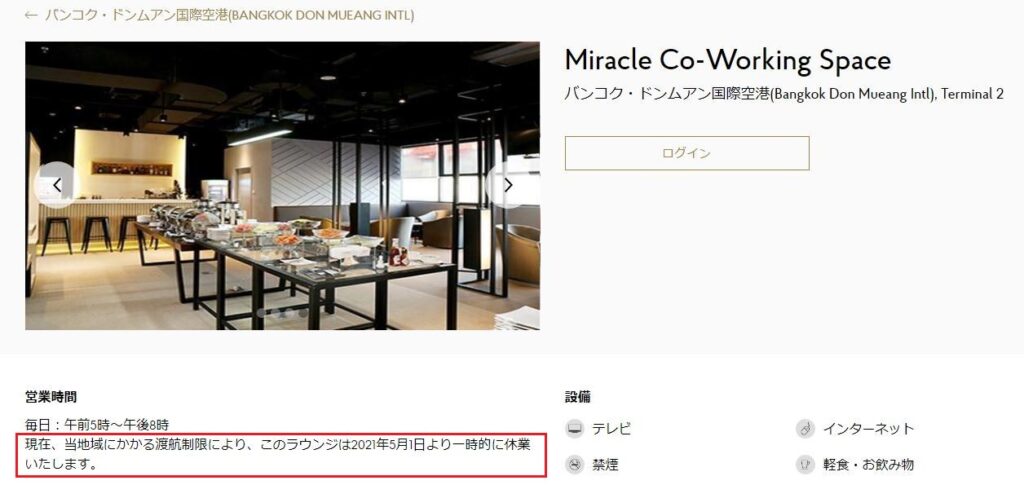
Task: Select the last carousel dot indicator
Action: (x=303, y=313)
